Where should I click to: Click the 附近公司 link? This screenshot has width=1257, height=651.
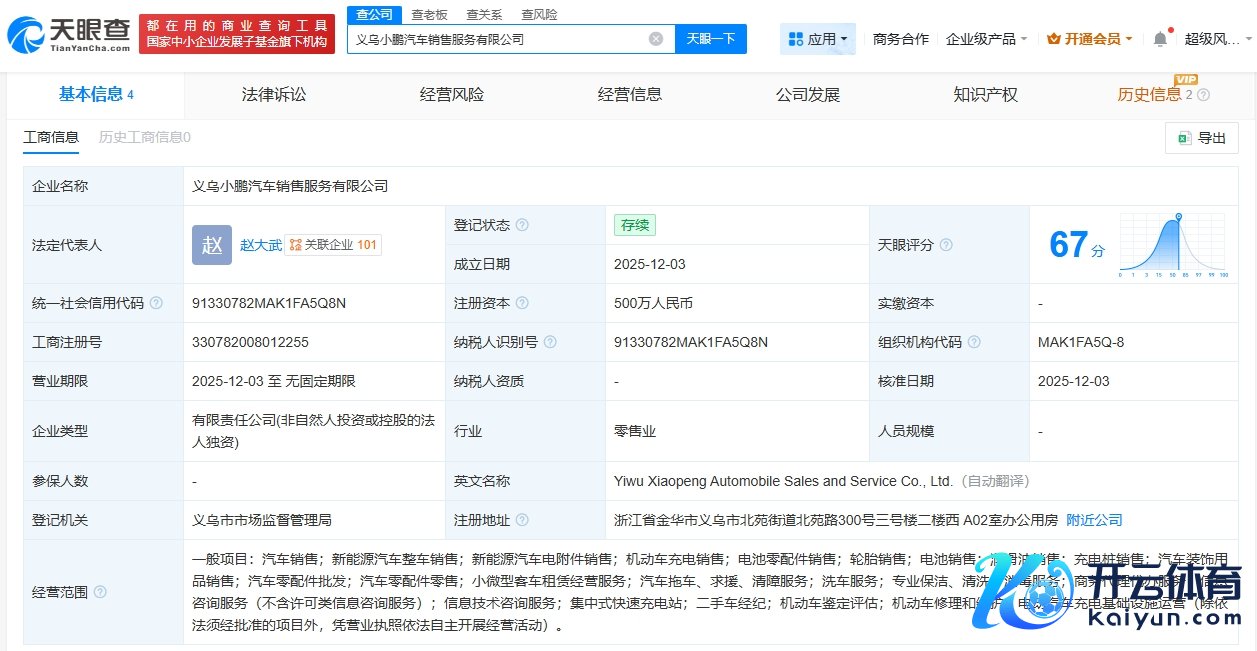1094,520
